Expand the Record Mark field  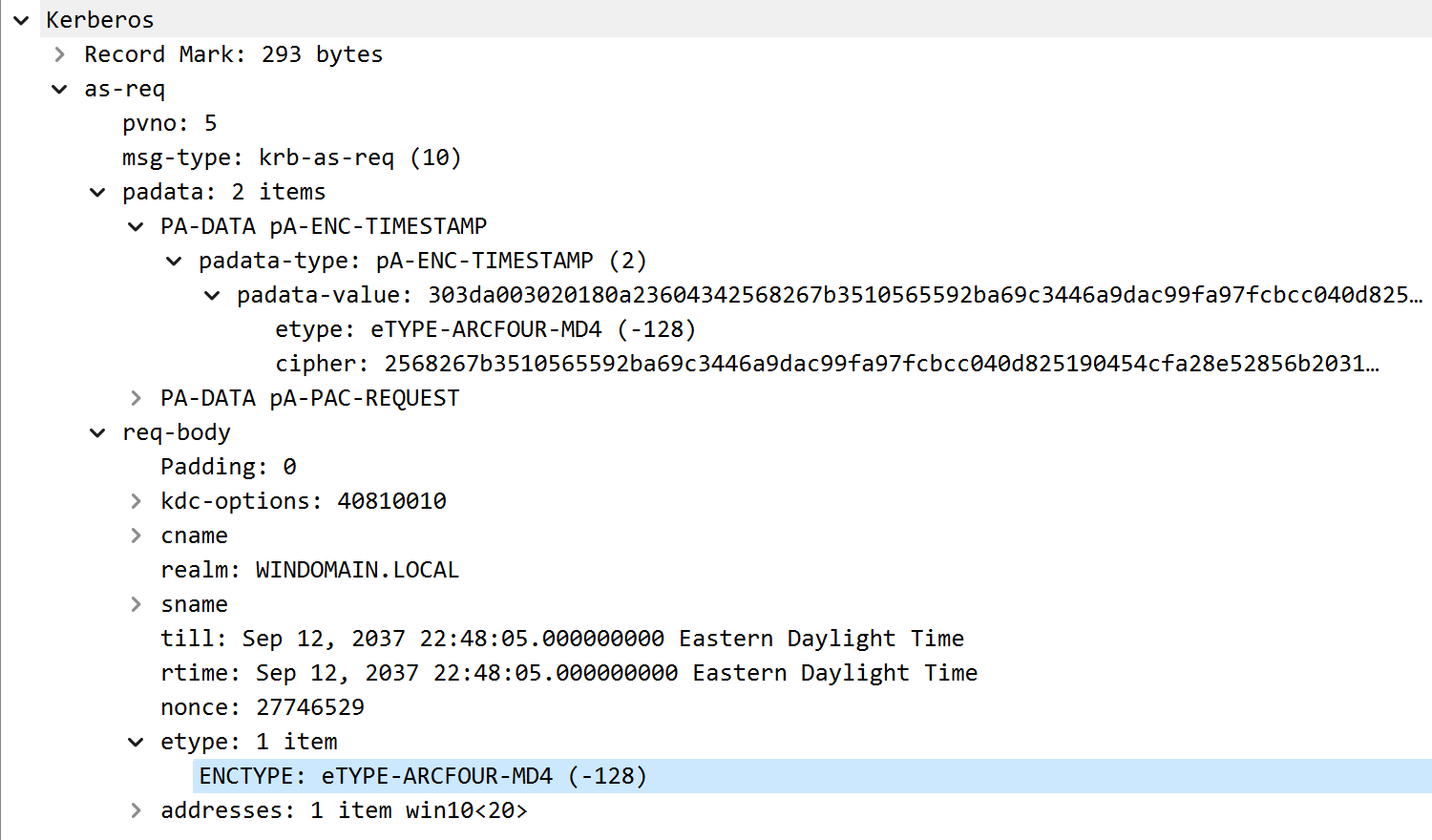tap(60, 54)
